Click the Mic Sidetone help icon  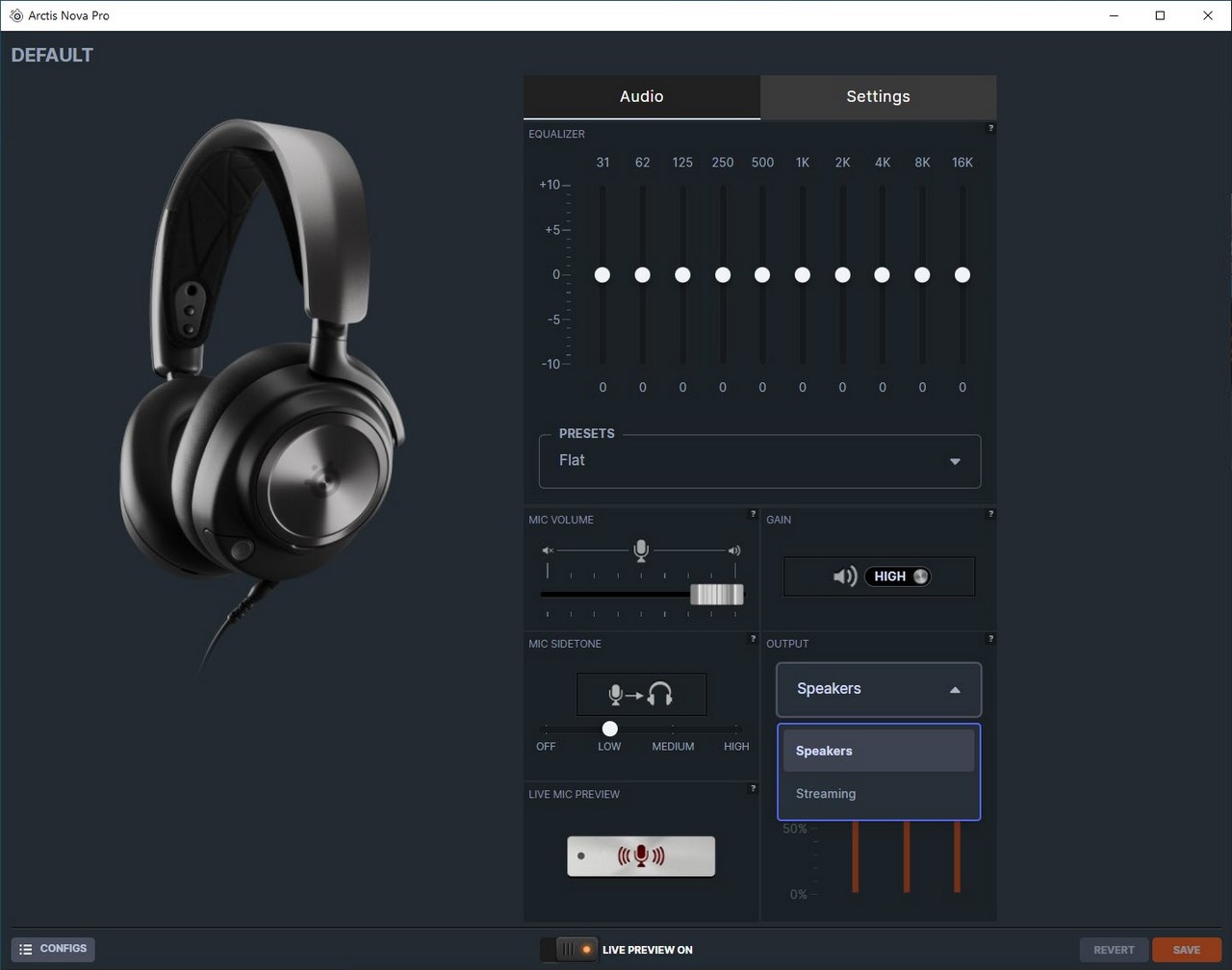coord(753,638)
